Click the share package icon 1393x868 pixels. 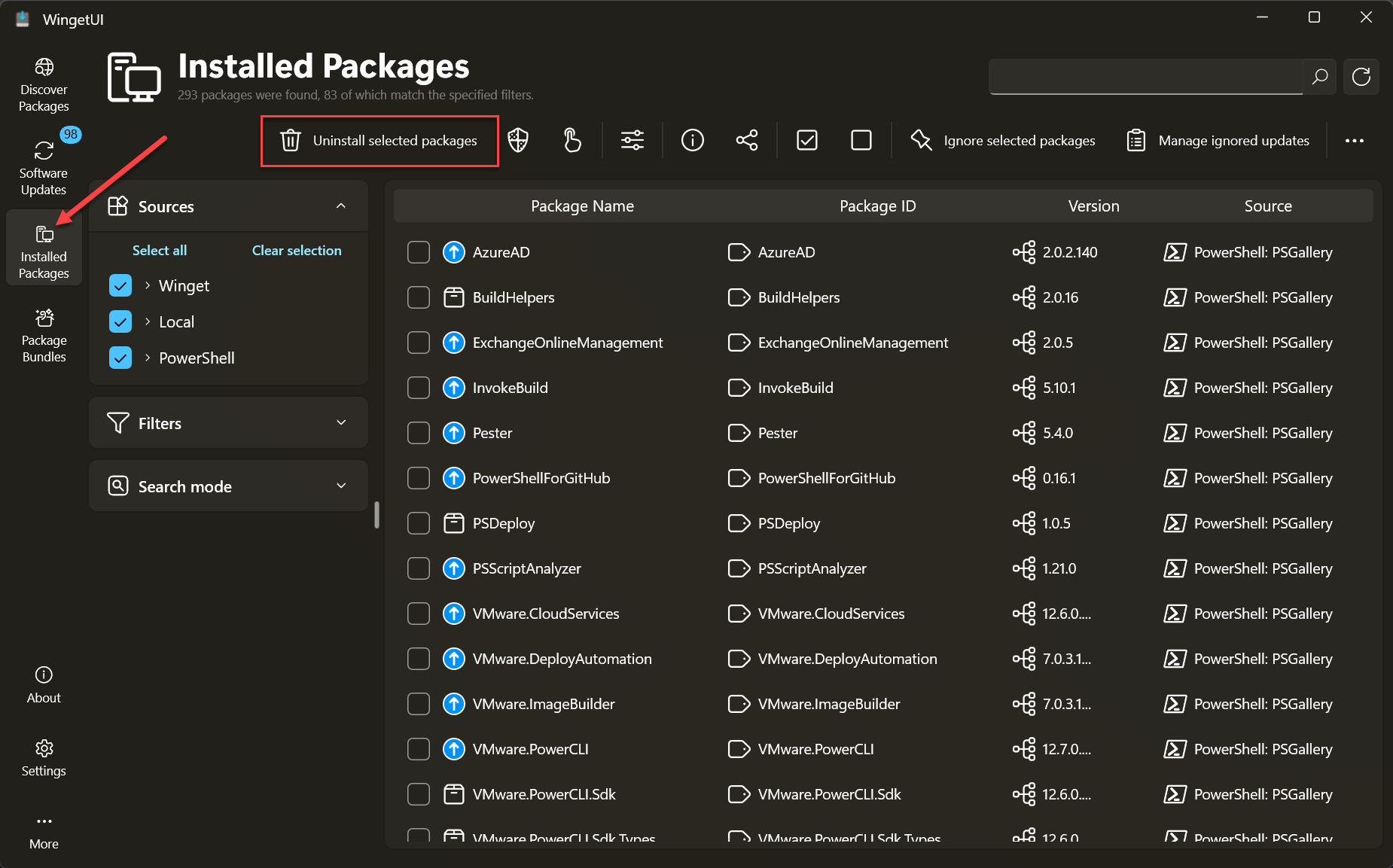coord(746,141)
